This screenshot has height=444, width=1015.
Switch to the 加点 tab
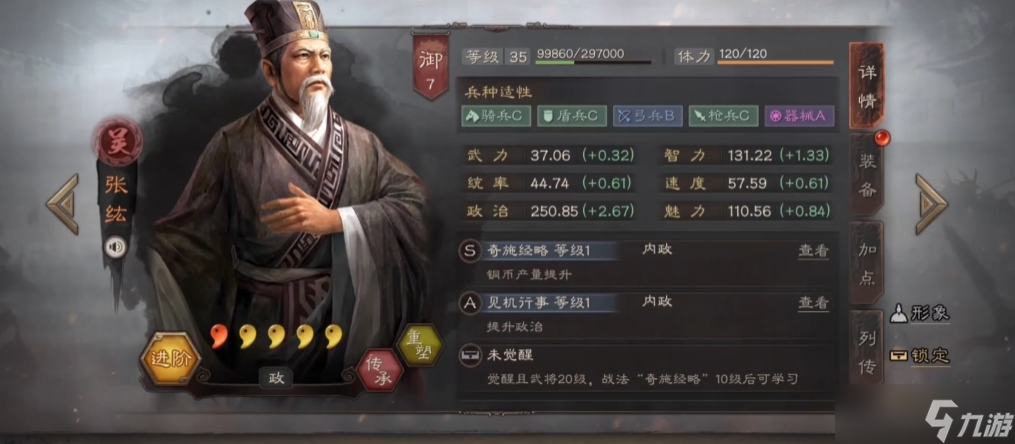coord(867,263)
